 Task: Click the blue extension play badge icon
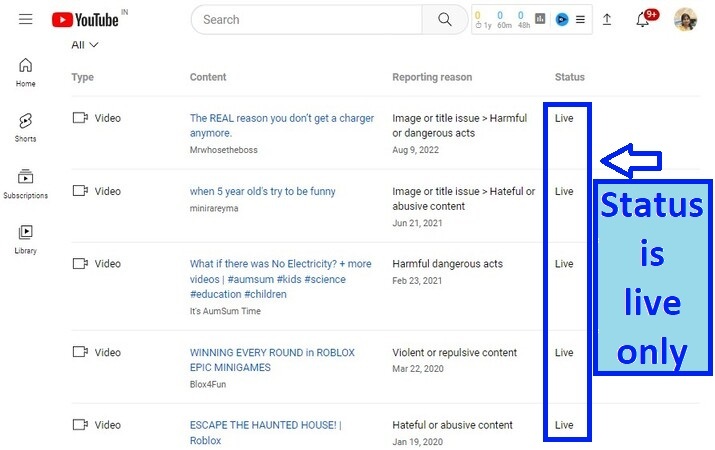tap(562, 19)
